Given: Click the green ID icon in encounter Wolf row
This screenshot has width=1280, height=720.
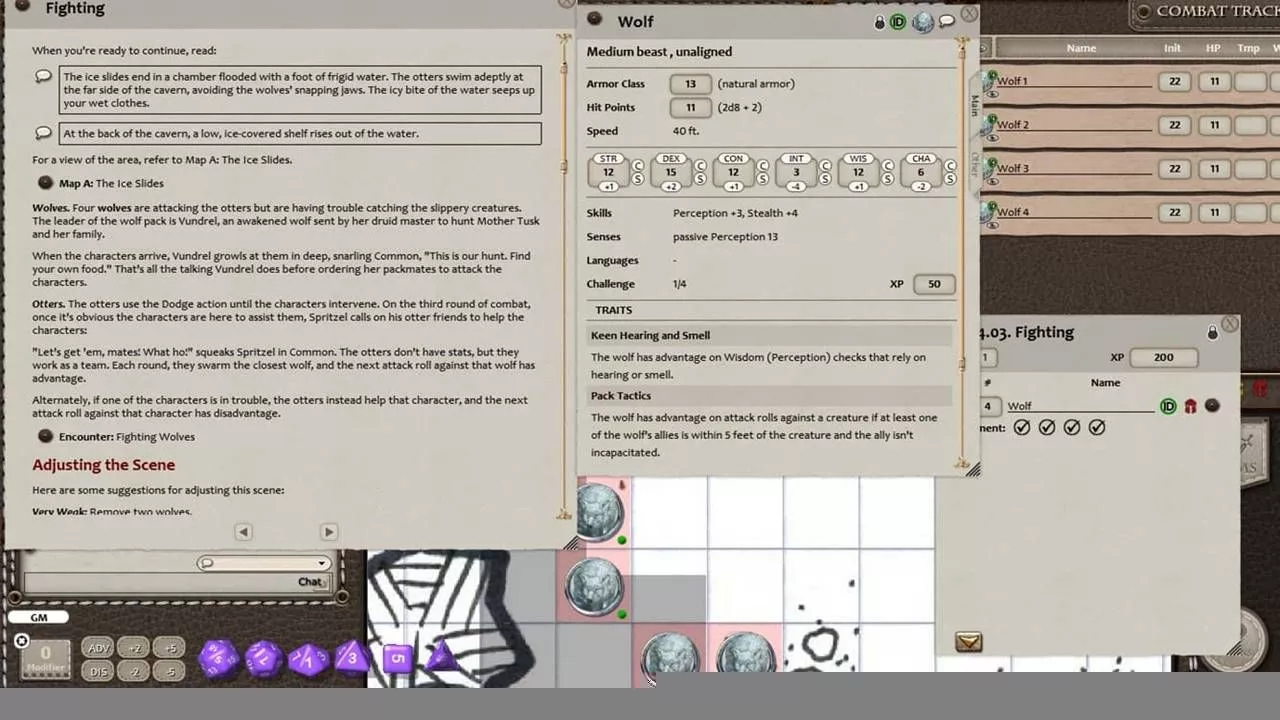Looking at the screenshot, I should 1168,406.
